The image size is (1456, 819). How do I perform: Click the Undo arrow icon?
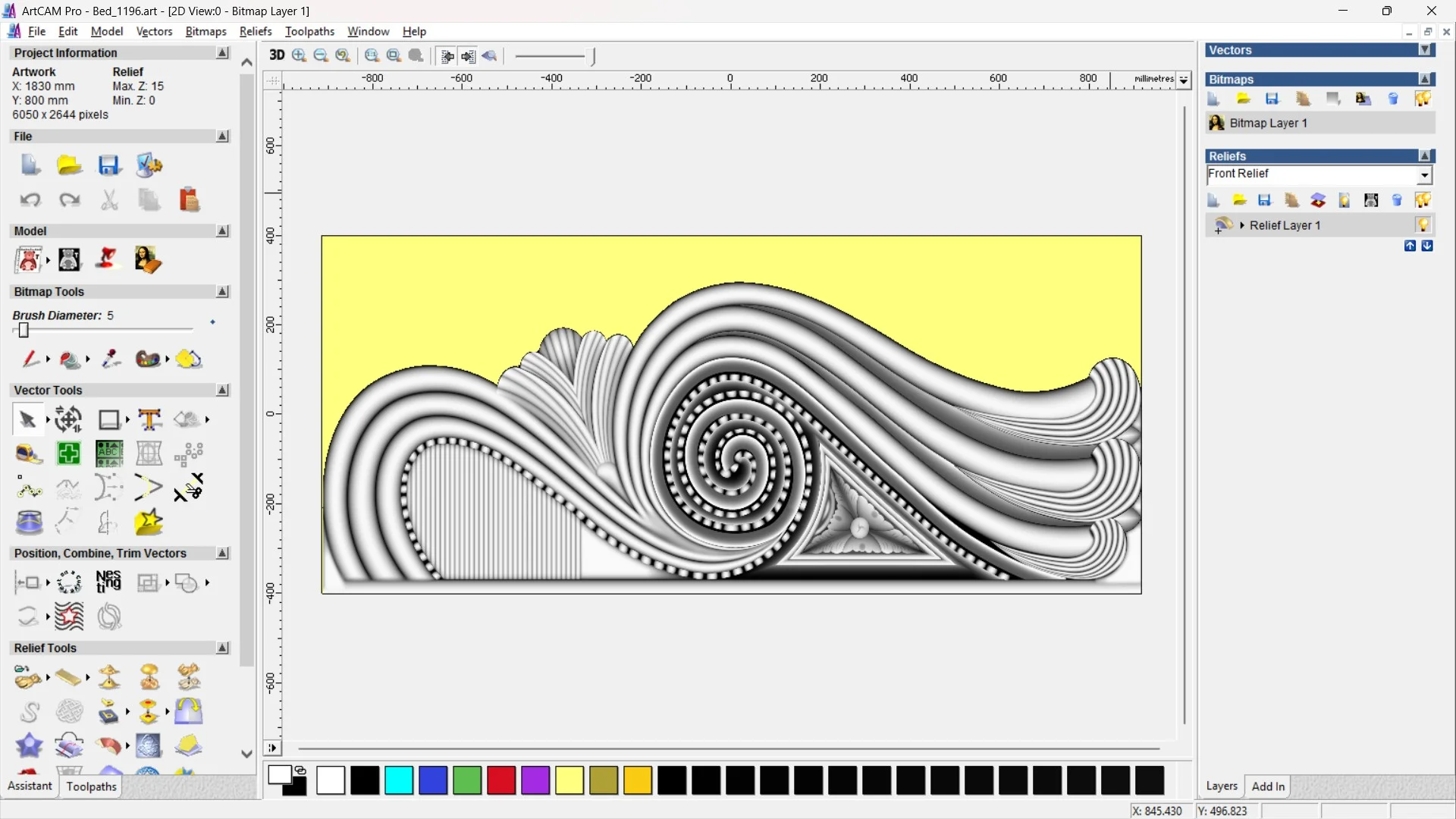tap(30, 200)
